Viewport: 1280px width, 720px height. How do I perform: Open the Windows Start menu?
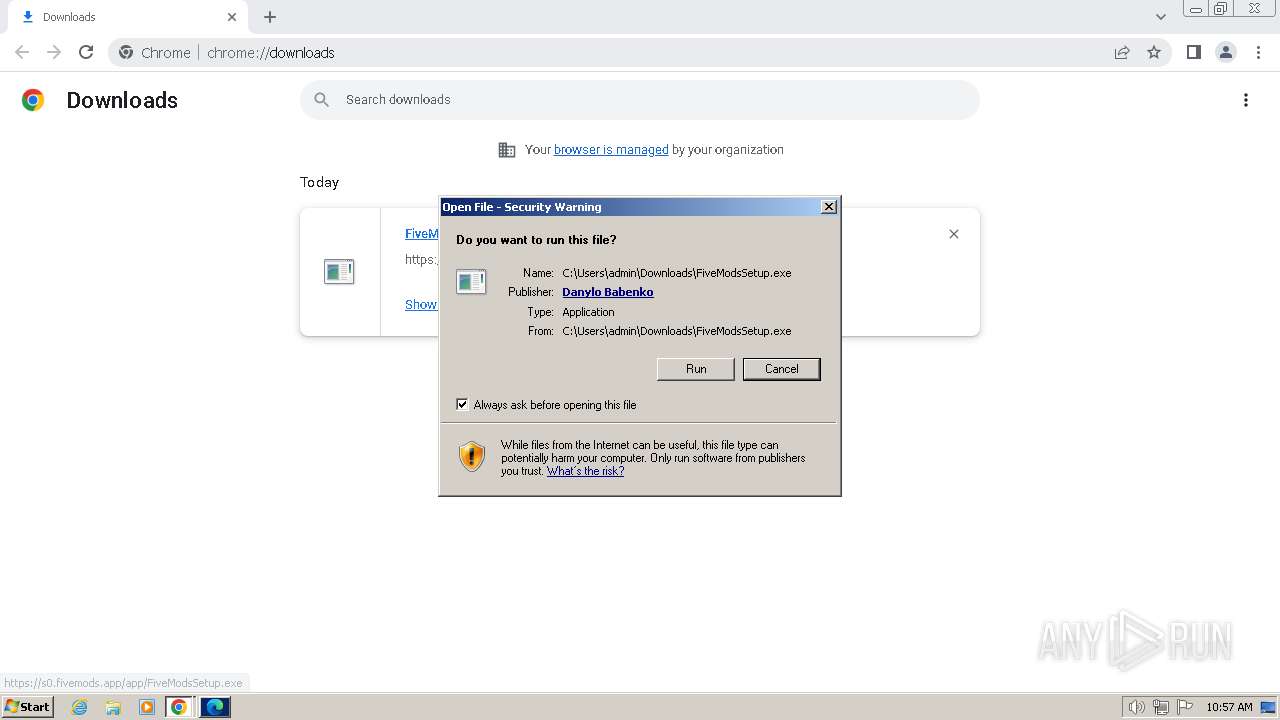pos(27,706)
